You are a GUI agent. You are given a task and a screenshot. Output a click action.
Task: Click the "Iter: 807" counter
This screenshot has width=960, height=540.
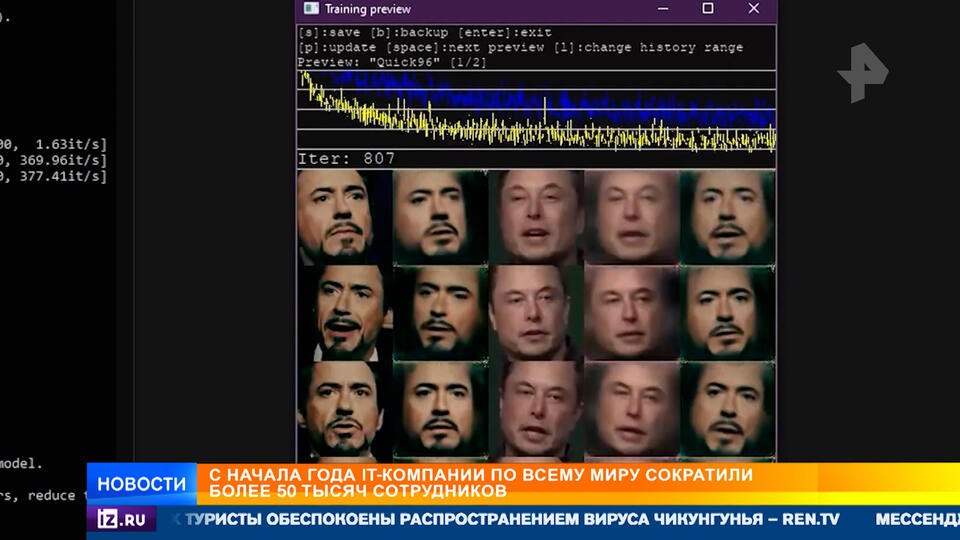click(347, 159)
